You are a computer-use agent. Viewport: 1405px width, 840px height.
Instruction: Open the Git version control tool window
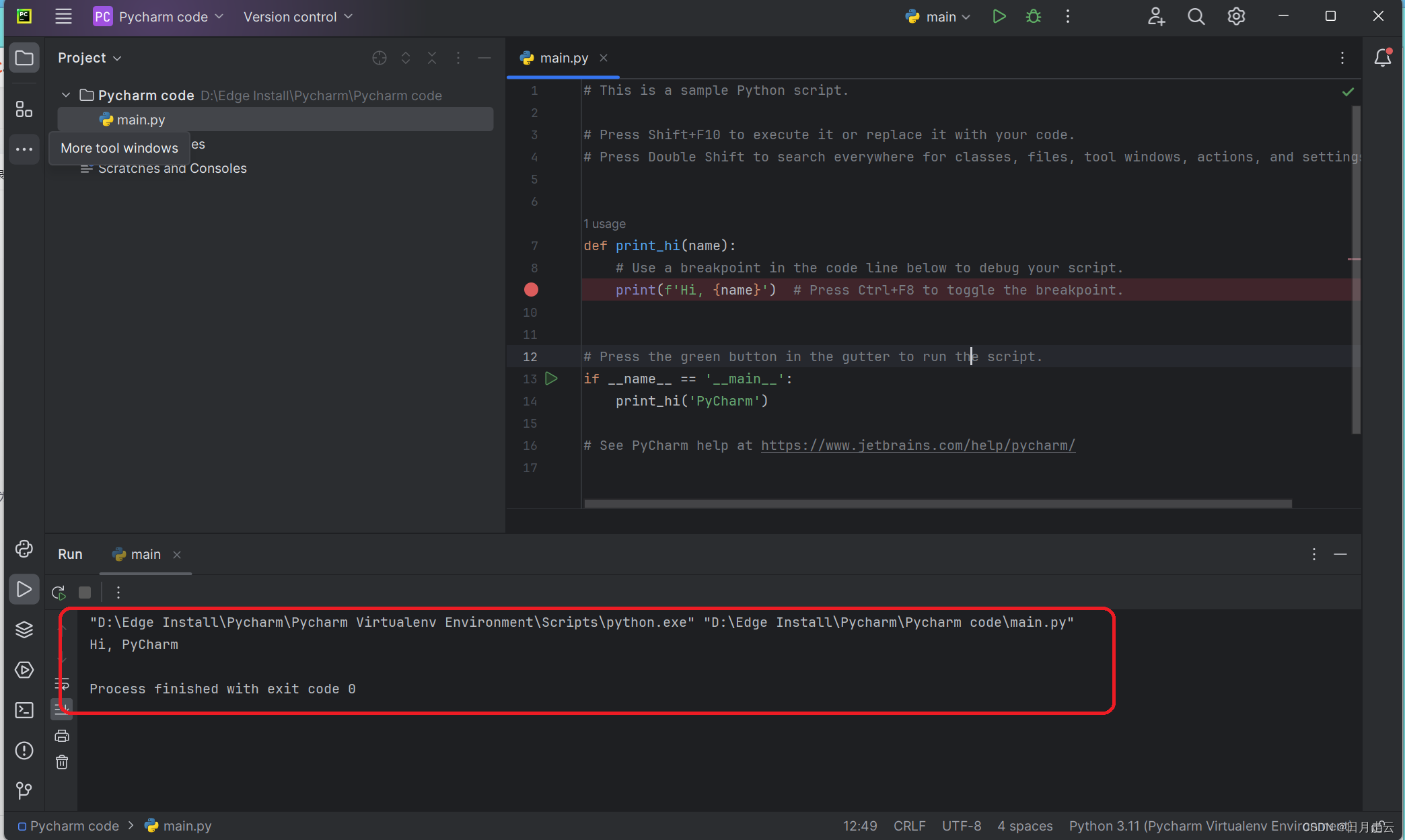click(24, 790)
